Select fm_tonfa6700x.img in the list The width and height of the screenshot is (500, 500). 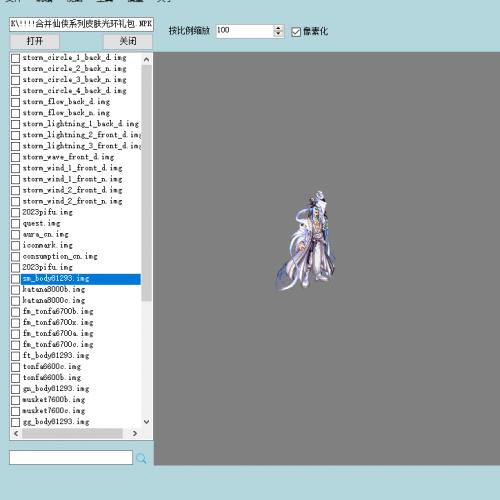coord(58,322)
